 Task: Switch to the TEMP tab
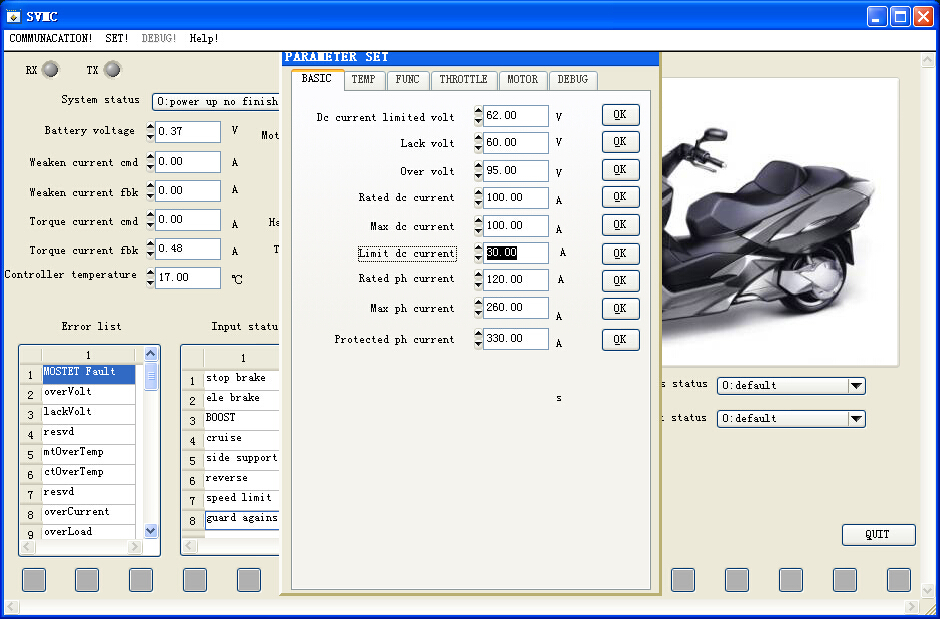point(364,80)
